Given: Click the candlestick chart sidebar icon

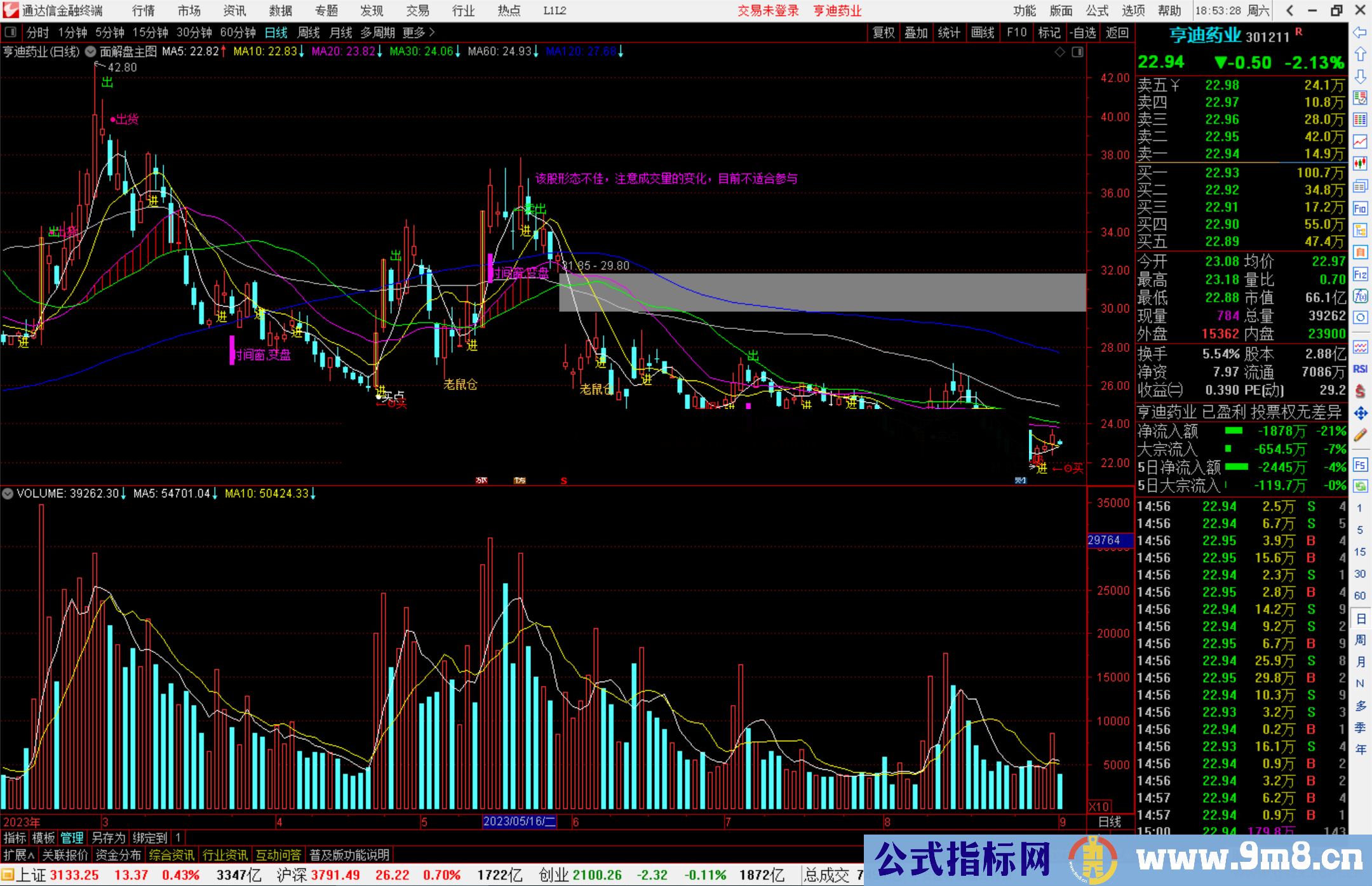Looking at the screenshot, I should coord(1360,163).
